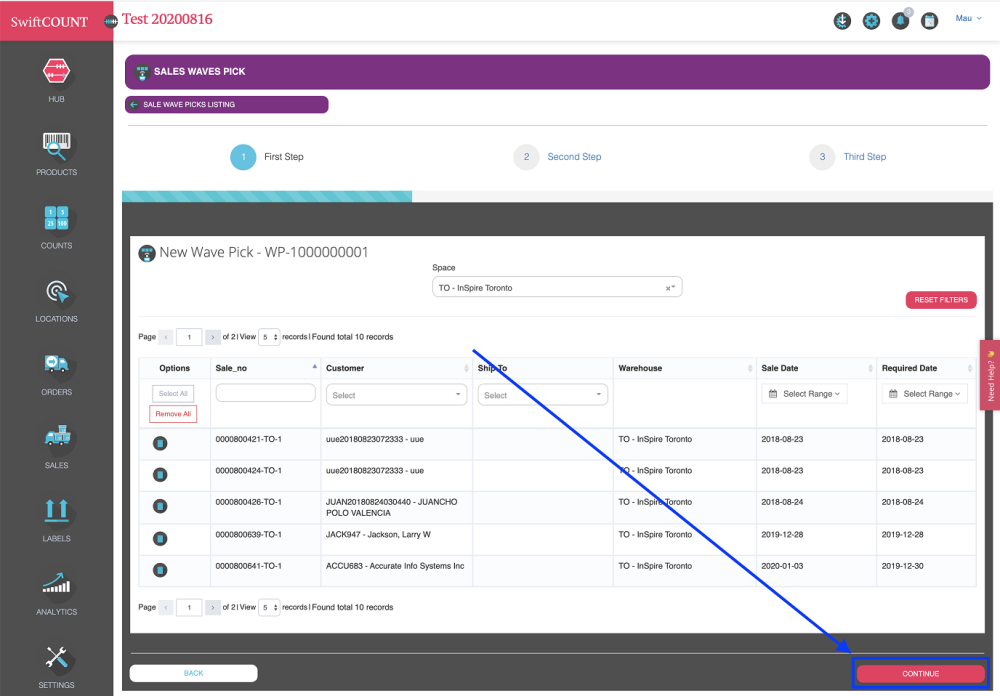Click the CONTINUE button
Screen dimensions: 1000x696
point(920,674)
